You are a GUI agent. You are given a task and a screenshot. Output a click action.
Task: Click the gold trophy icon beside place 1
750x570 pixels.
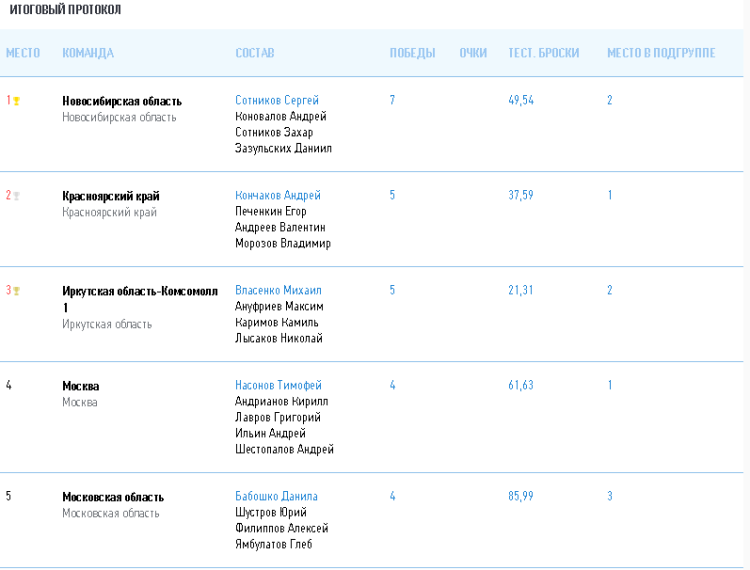pos(16,101)
